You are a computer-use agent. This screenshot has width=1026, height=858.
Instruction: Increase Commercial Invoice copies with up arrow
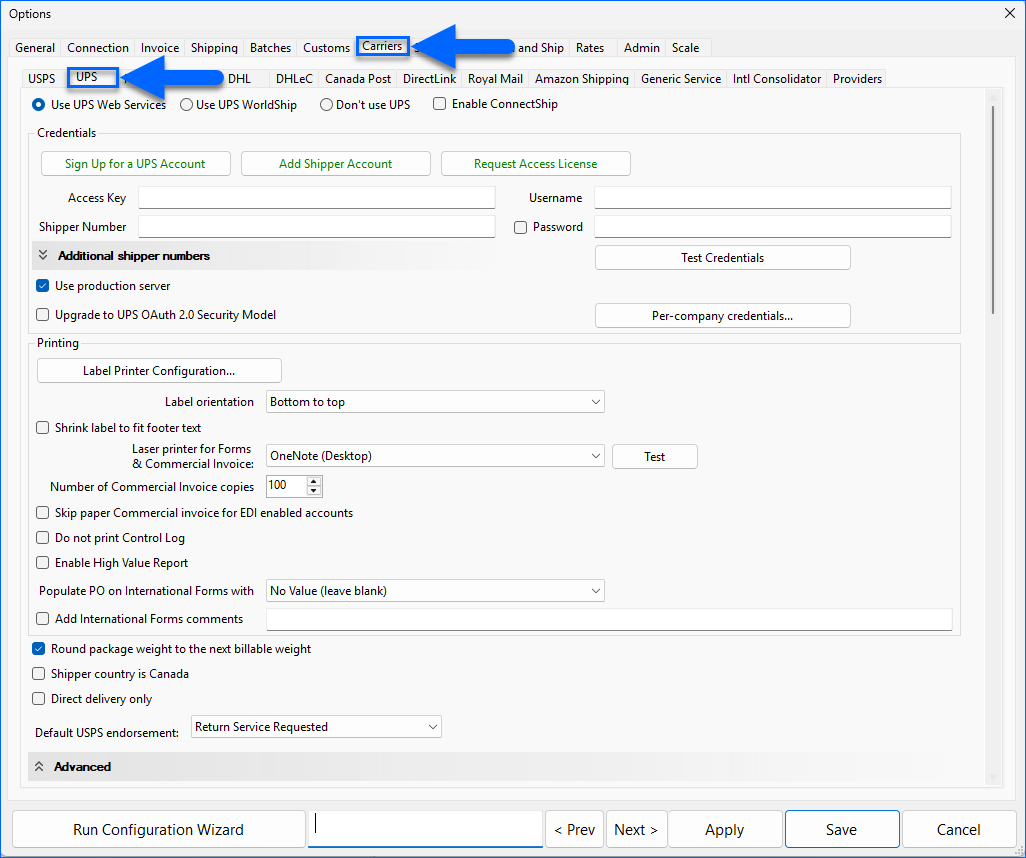314,482
